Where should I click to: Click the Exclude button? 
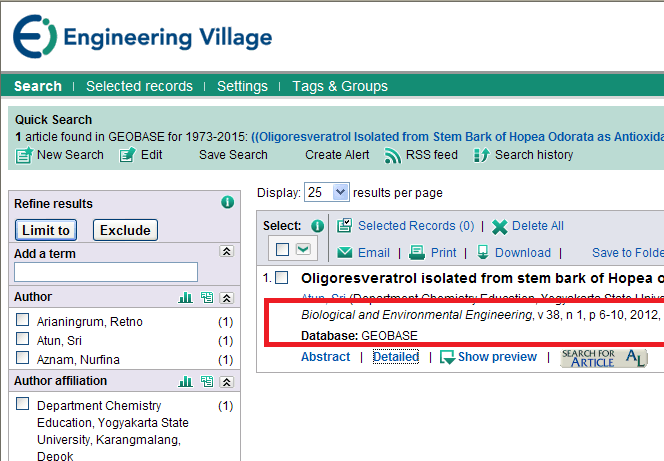[125, 230]
